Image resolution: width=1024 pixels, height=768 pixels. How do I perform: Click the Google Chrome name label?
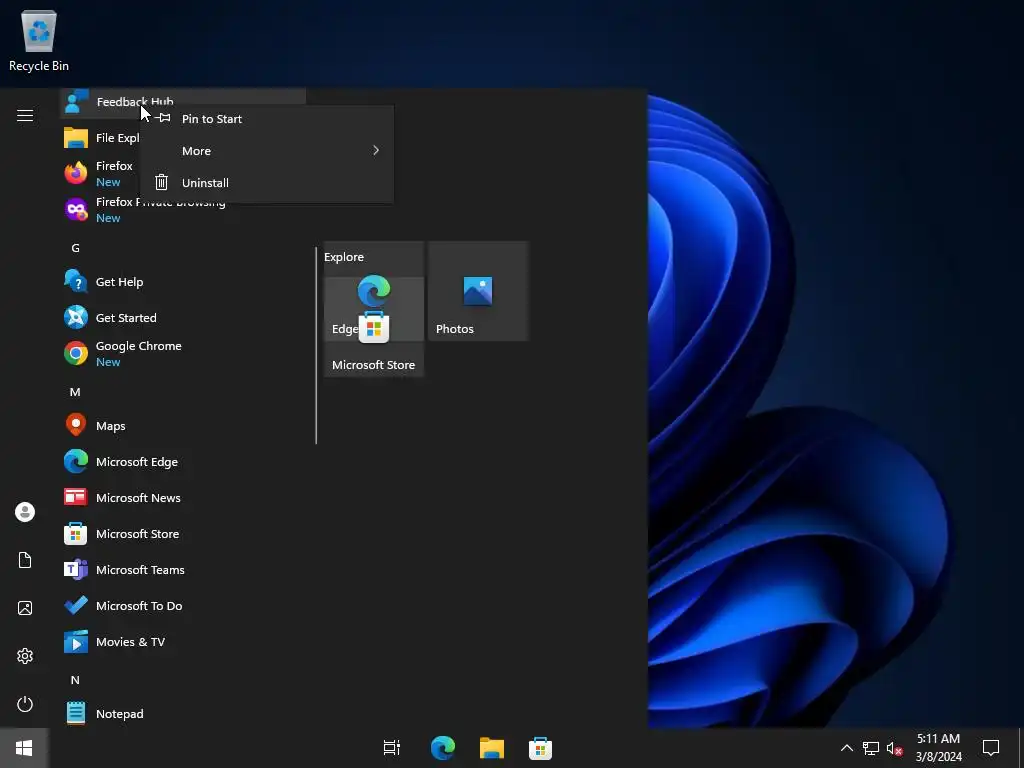point(138,346)
